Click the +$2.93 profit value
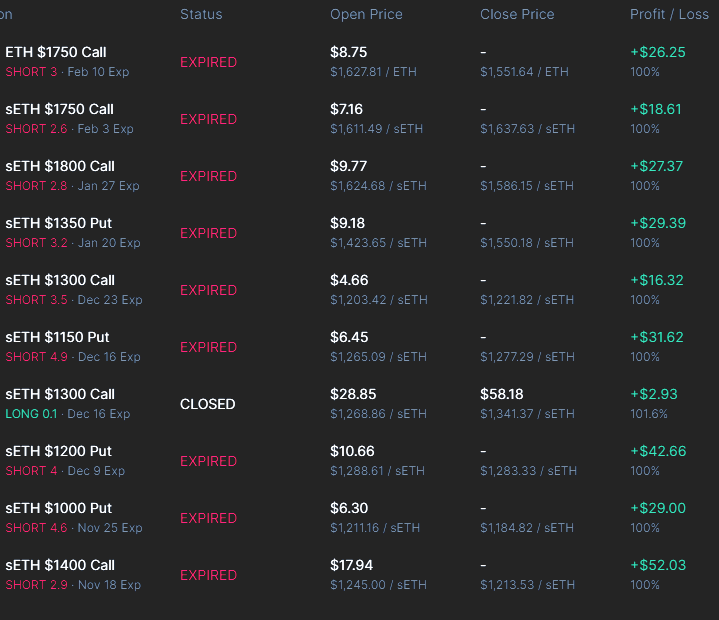Image resolution: width=719 pixels, height=620 pixels. pyautogui.click(x=654, y=394)
